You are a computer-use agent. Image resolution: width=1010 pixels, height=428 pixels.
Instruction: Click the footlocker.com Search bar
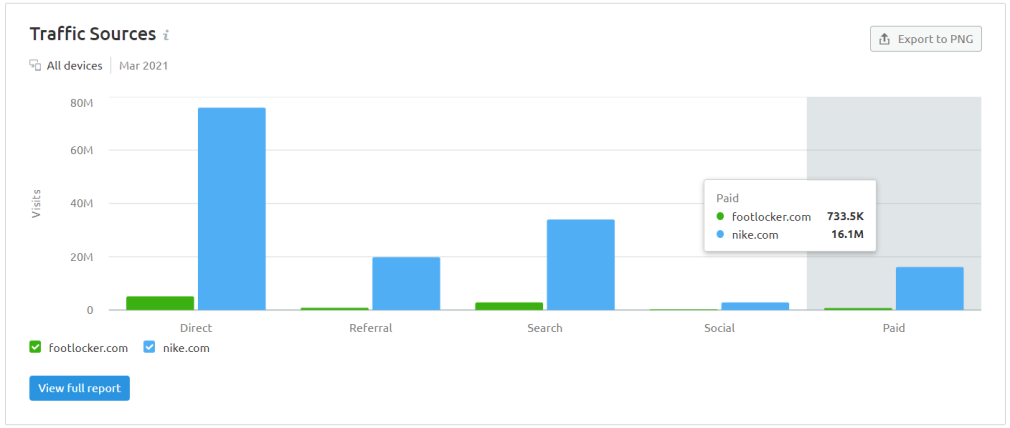(509, 306)
